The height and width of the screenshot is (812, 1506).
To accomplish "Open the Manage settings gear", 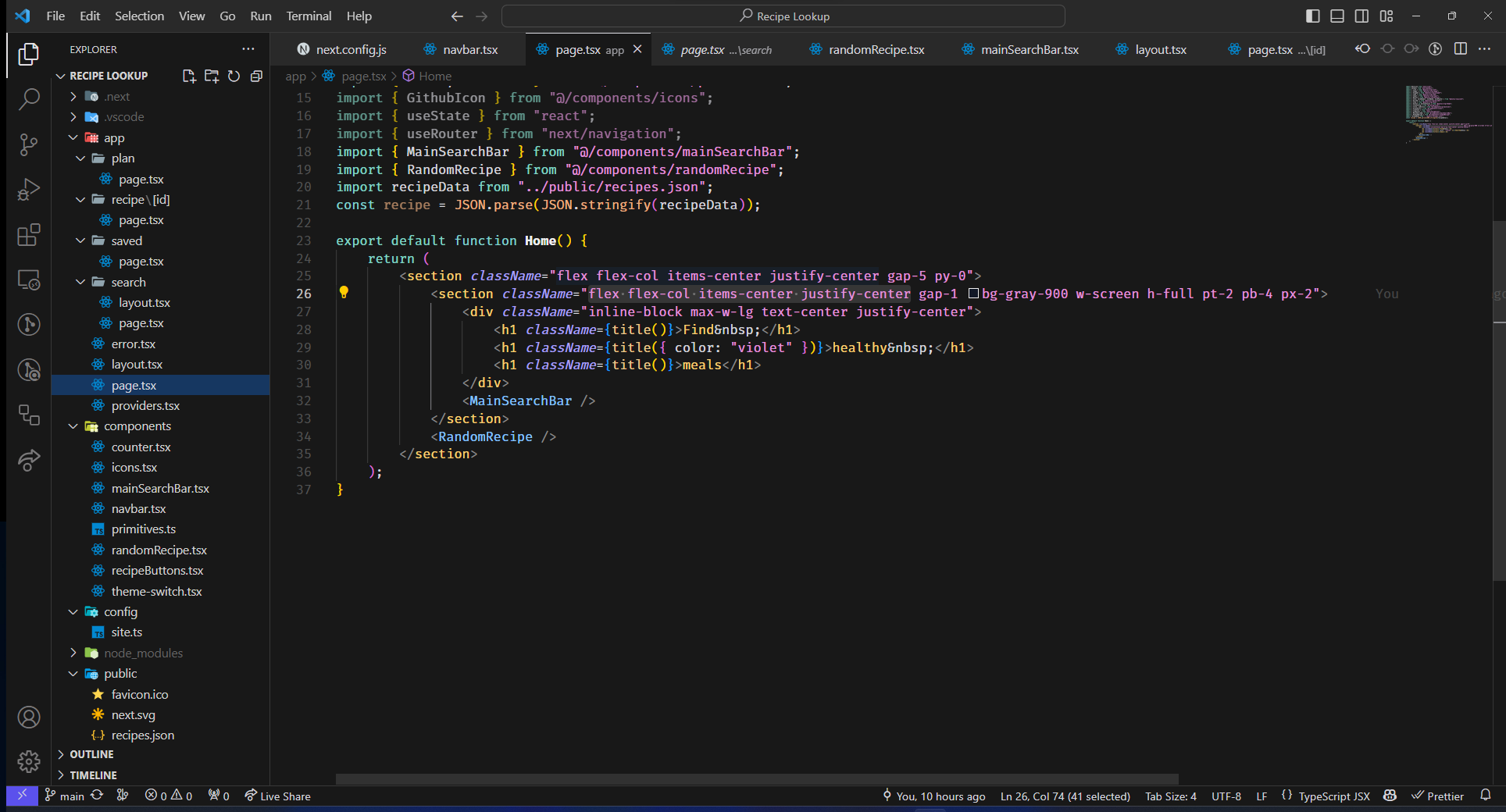I will coord(29,761).
